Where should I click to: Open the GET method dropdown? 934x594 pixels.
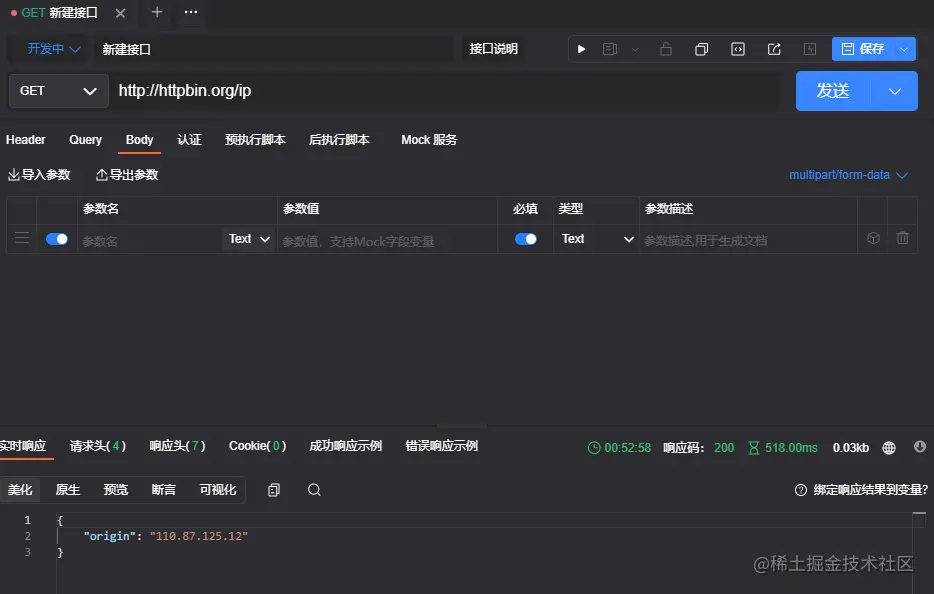pyautogui.click(x=58, y=91)
